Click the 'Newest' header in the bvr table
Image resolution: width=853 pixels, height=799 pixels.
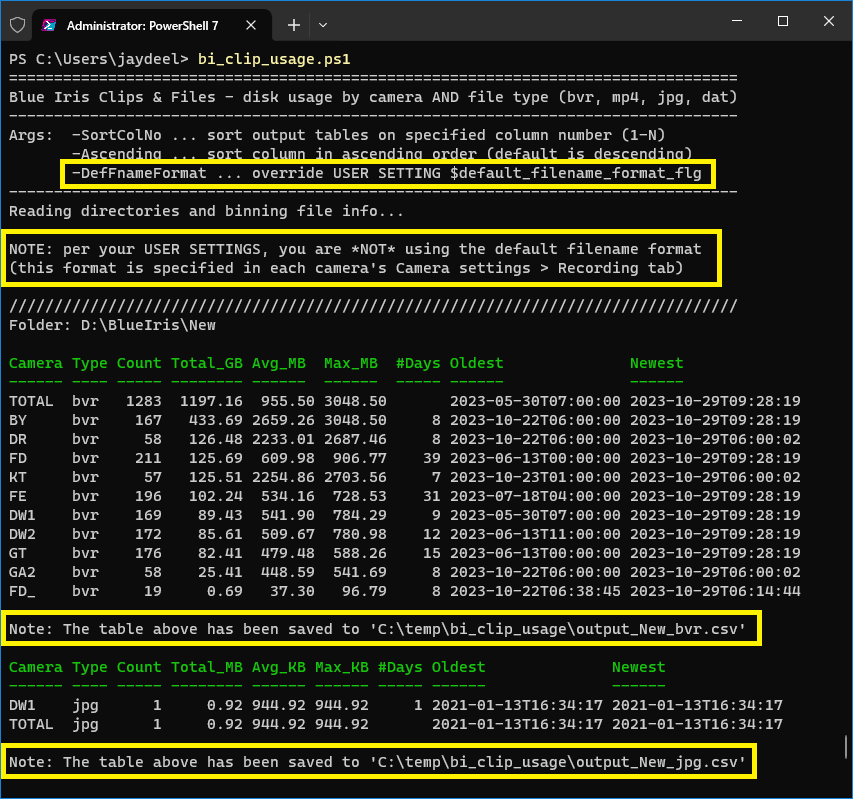[x=656, y=363]
